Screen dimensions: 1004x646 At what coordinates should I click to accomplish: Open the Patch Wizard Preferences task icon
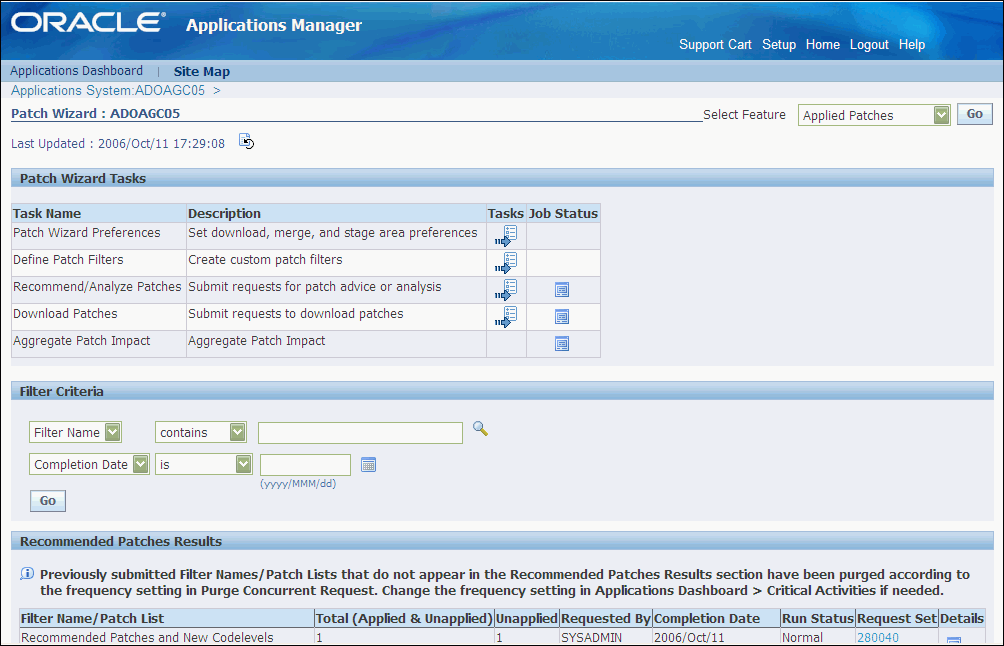[x=506, y=236]
